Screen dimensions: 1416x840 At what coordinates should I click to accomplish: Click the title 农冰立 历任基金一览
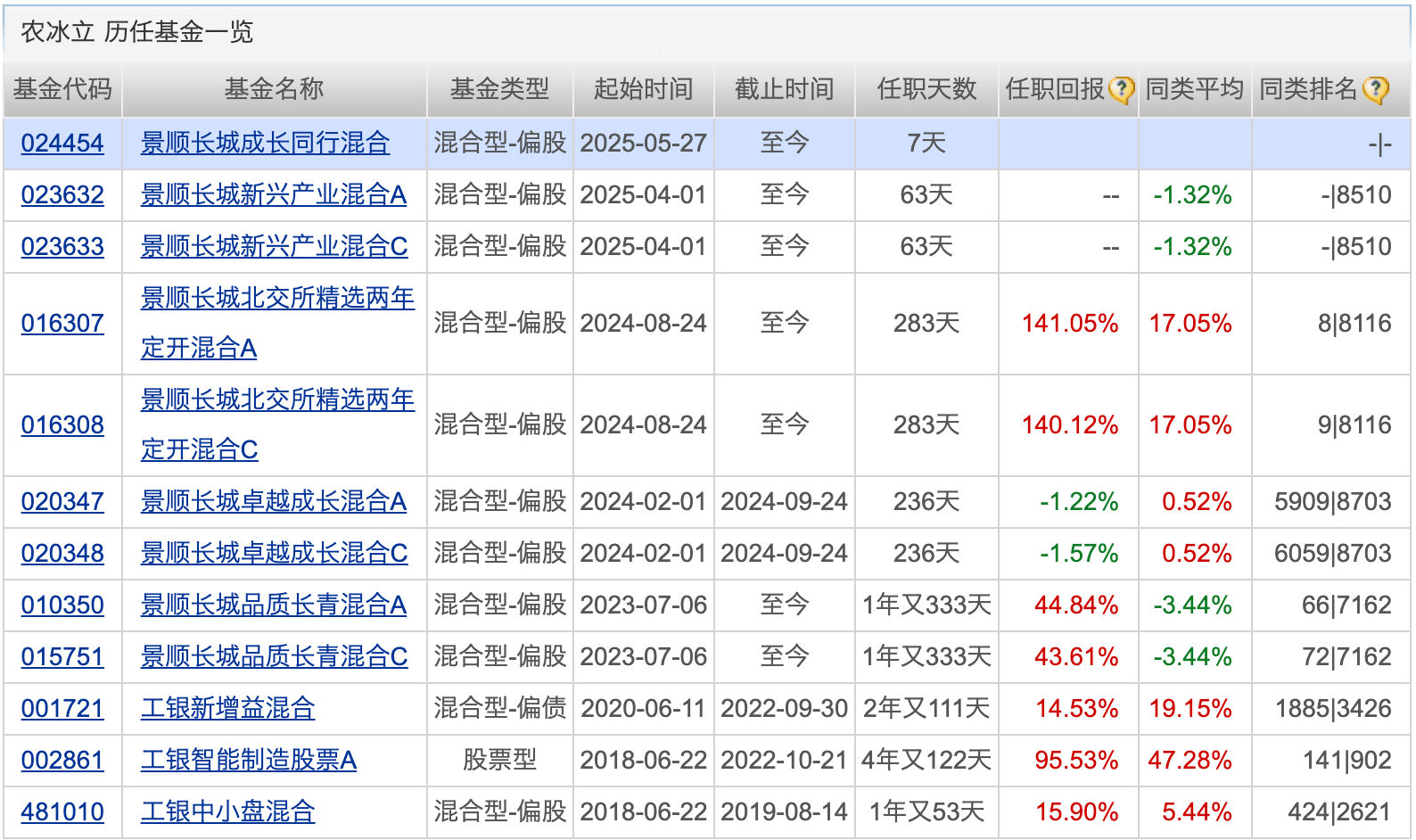click(x=137, y=32)
